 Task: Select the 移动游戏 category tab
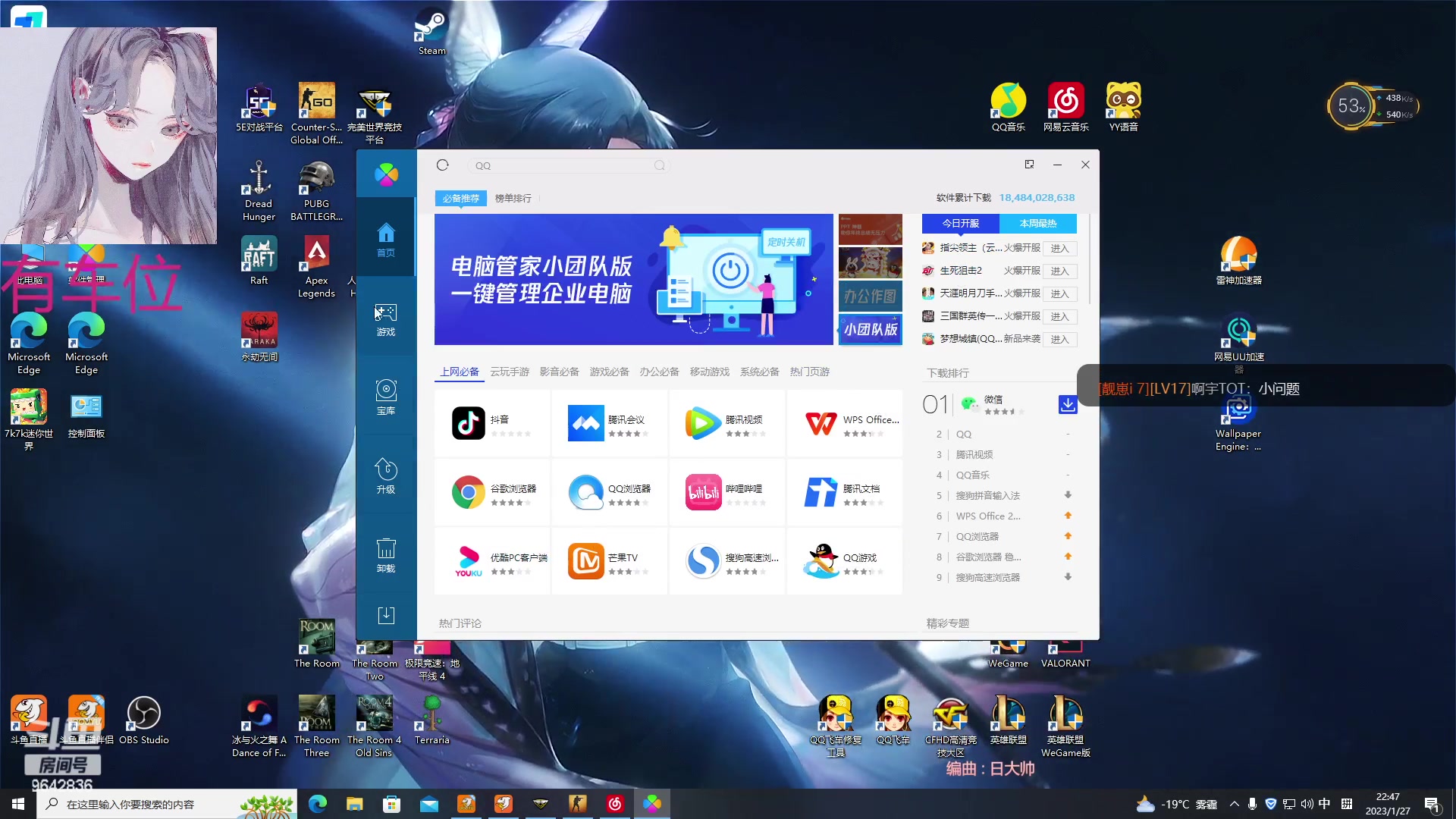click(710, 372)
